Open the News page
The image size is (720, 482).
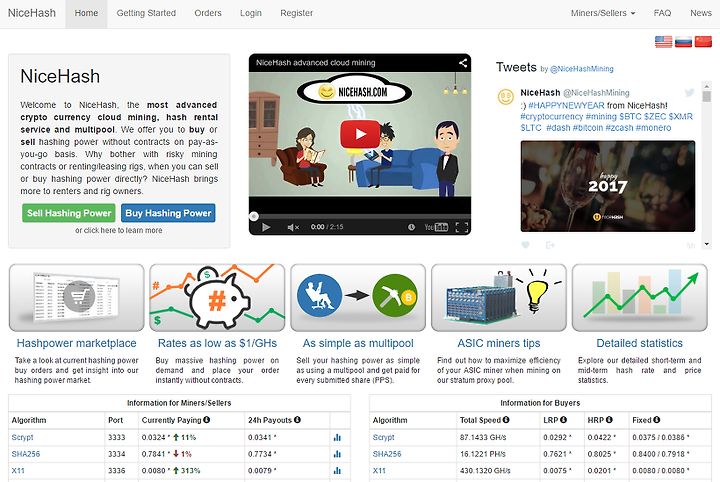701,13
